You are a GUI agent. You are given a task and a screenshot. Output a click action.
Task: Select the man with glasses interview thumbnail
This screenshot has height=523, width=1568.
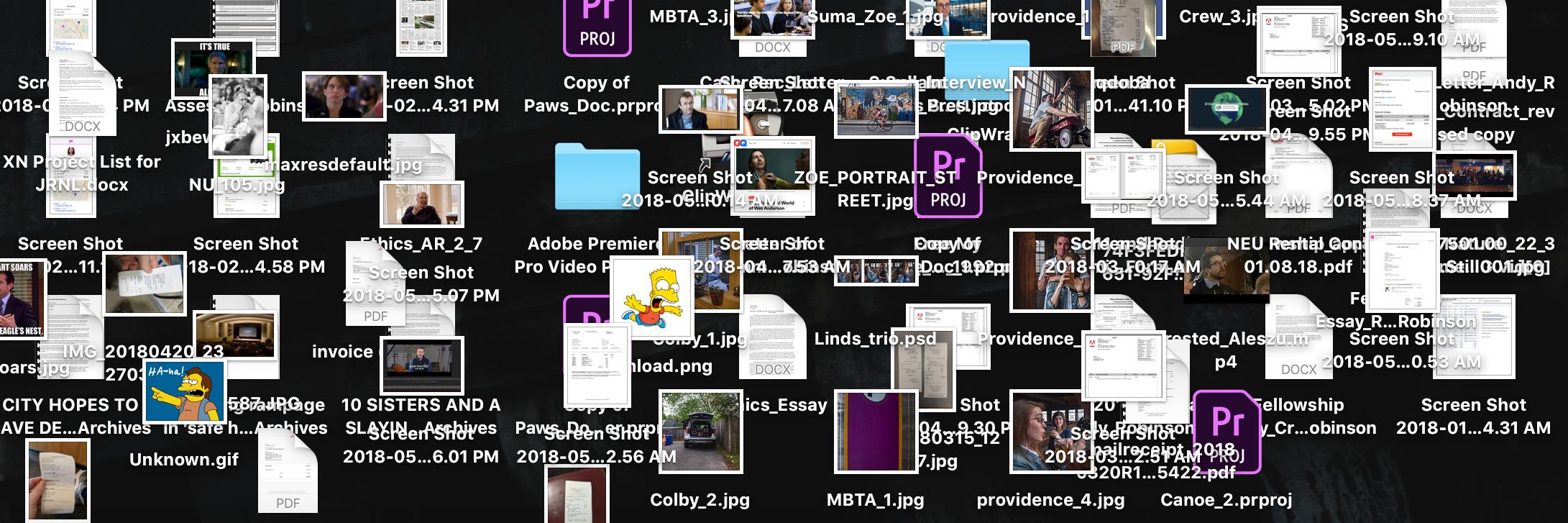coord(701,109)
